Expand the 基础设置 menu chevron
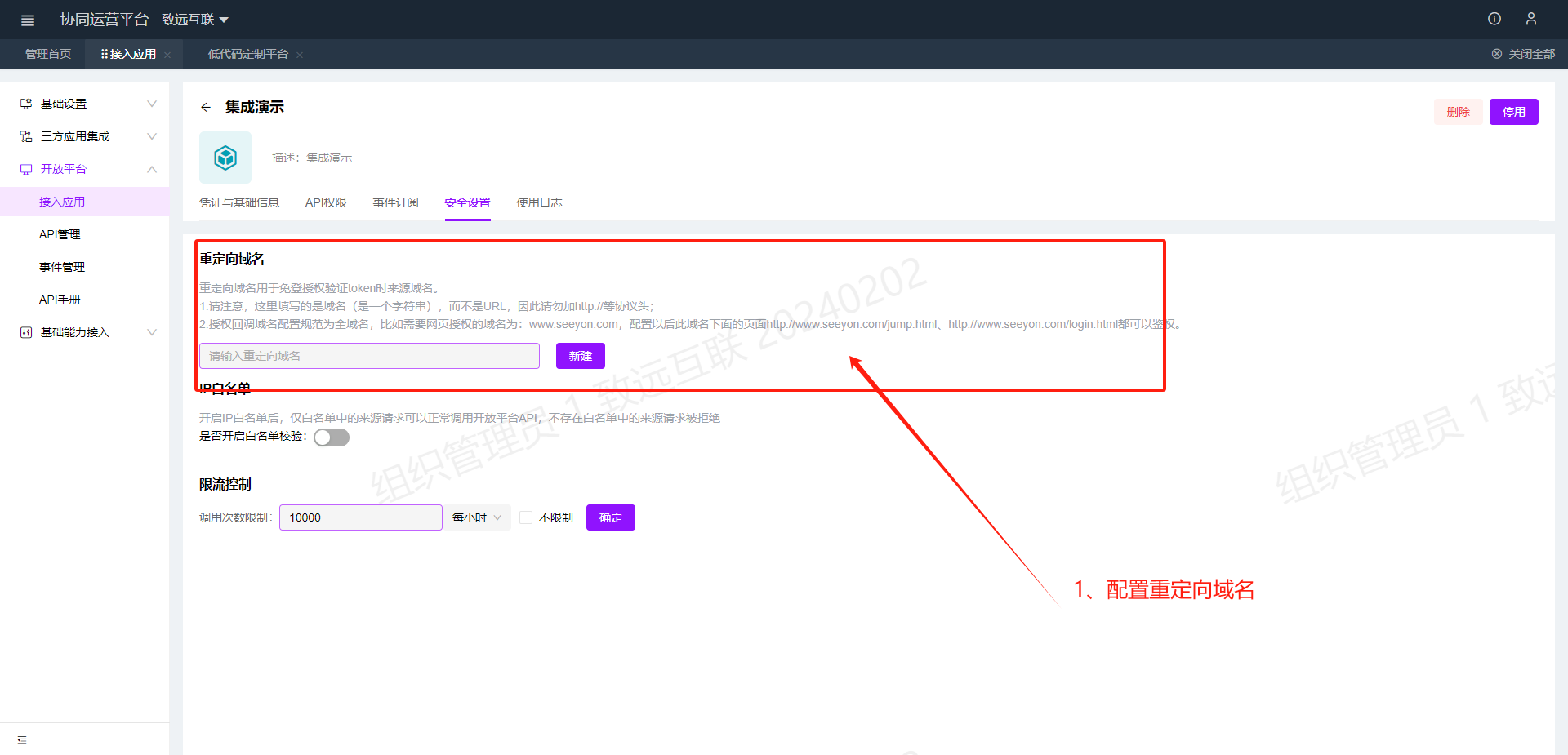1568x755 pixels. (152, 104)
